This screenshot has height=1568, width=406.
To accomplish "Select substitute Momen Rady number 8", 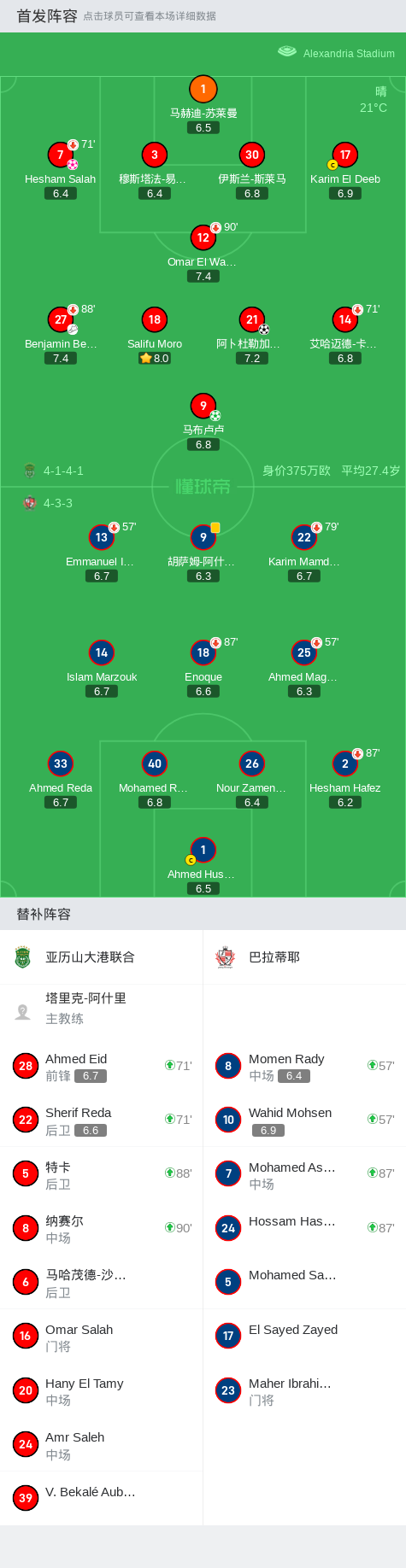I will (x=304, y=1066).
